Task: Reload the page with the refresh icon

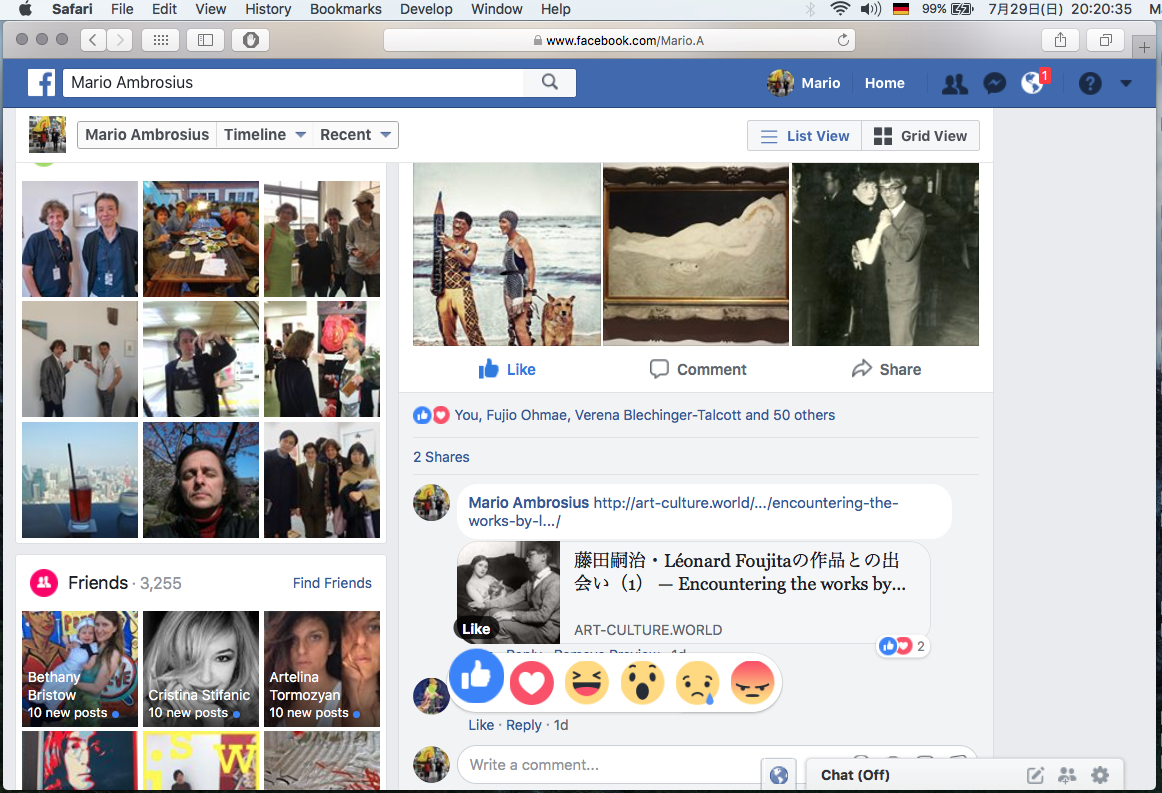Action: point(843,40)
